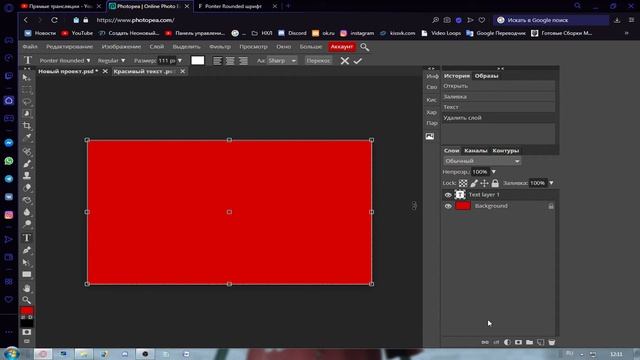Switch to Каналы tab
Viewport: 640px width, 360px height.
pos(476,151)
